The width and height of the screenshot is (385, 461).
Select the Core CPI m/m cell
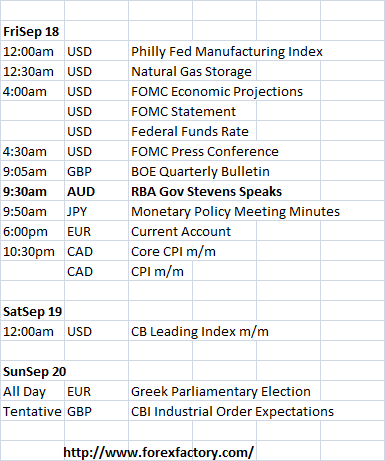click(x=173, y=252)
